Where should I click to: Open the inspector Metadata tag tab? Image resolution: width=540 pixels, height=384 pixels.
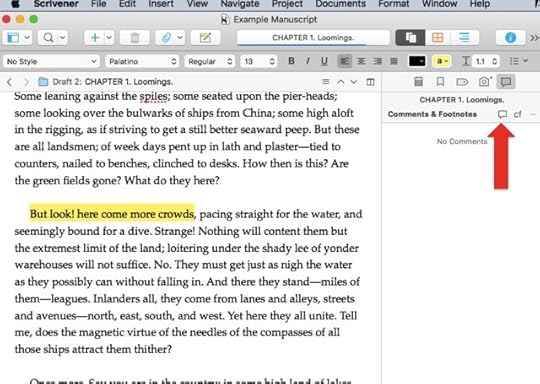(x=462, y=82)
